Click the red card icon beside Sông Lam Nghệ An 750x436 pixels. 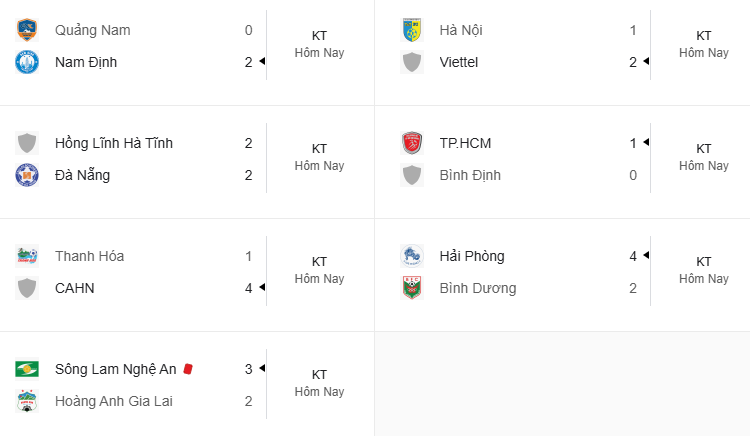[188, 369]
